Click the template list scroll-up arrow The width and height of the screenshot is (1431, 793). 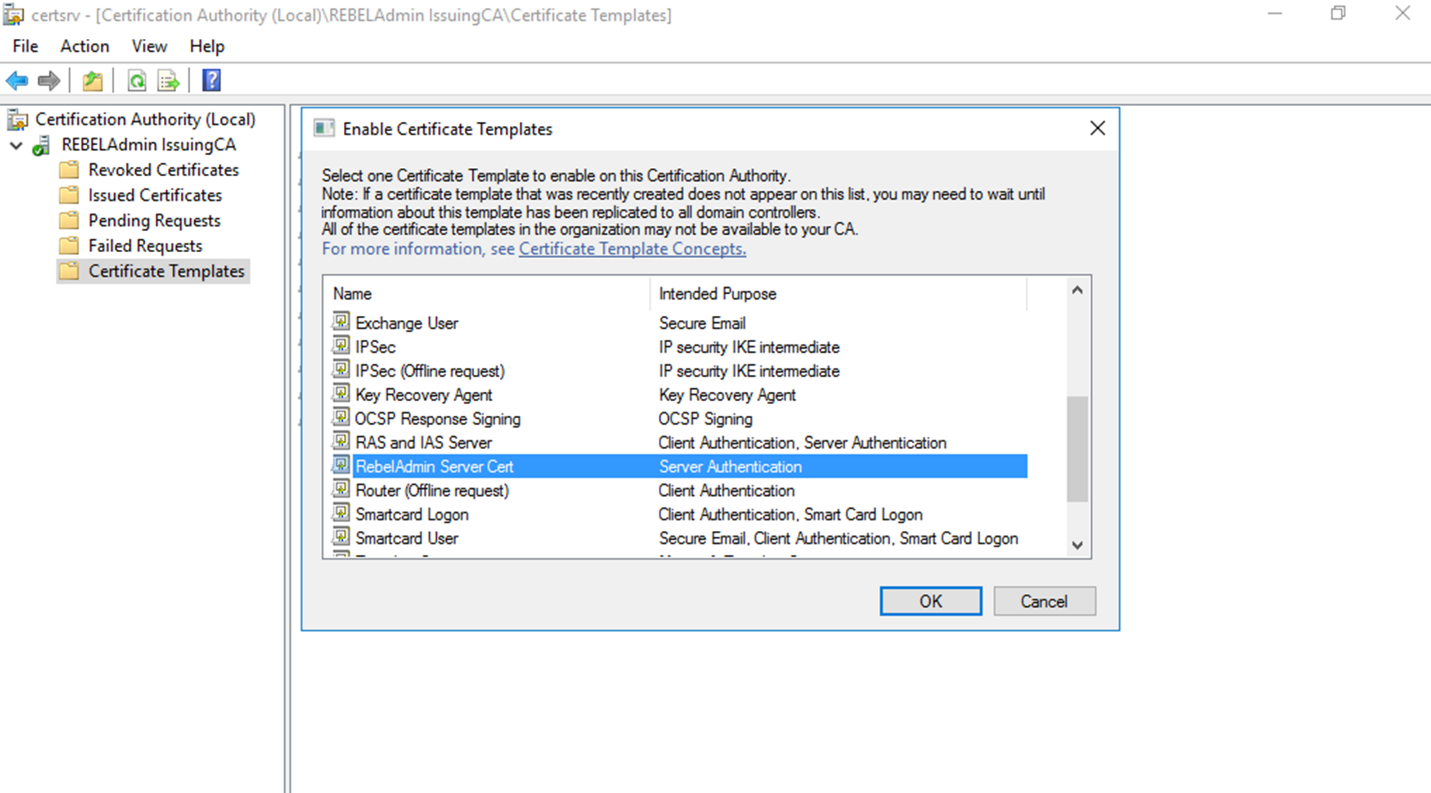(x=1077, y=290)
